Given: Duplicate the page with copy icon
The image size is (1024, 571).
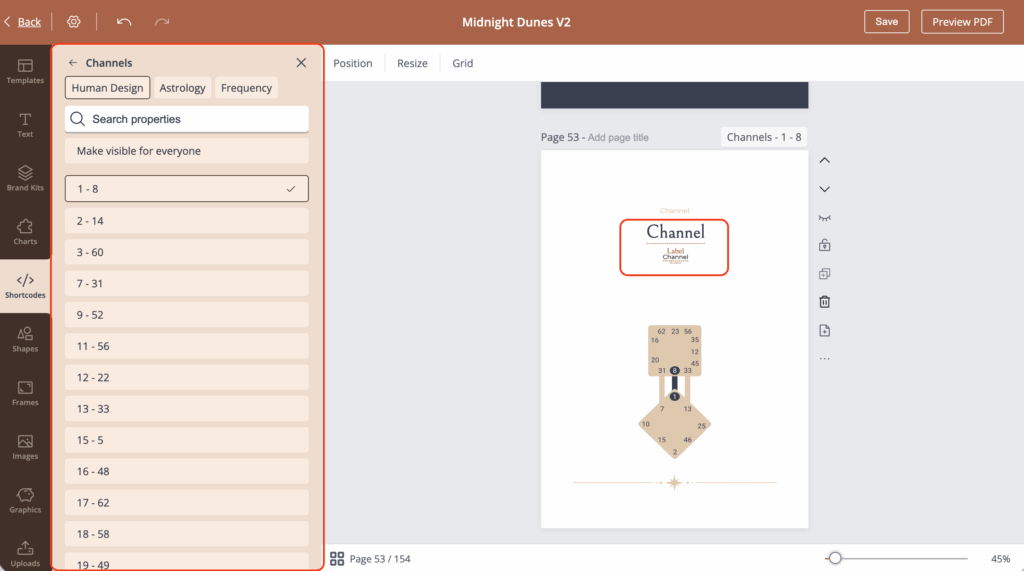Looking at the screenshot, I should pos(825,274).
